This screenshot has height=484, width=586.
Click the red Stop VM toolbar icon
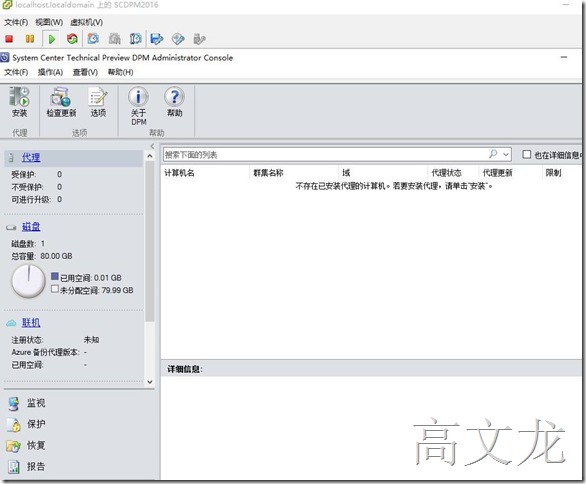9,39
